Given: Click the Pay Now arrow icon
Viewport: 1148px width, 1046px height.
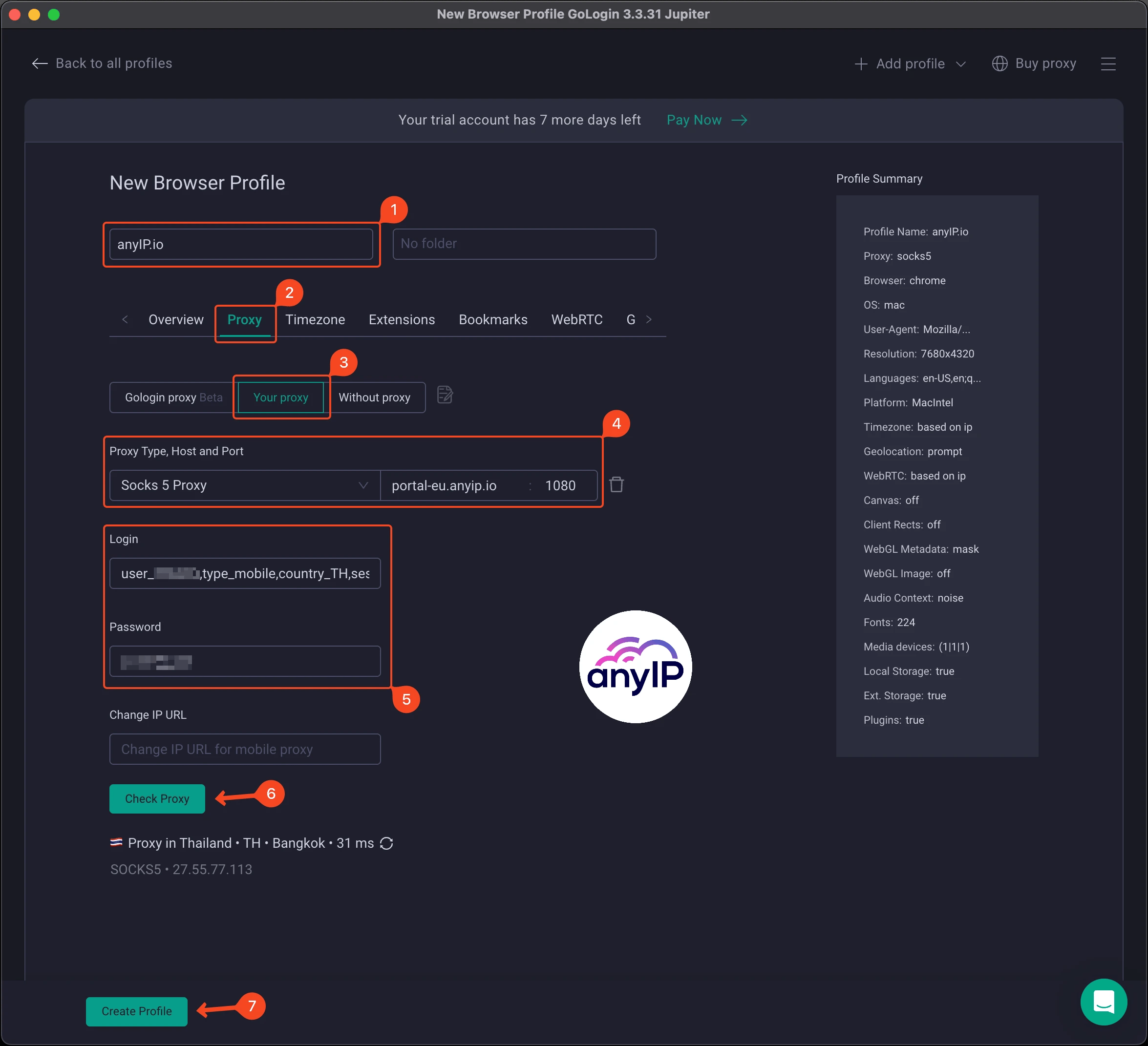Looking at the screenshot, I should tap(740, 120).
